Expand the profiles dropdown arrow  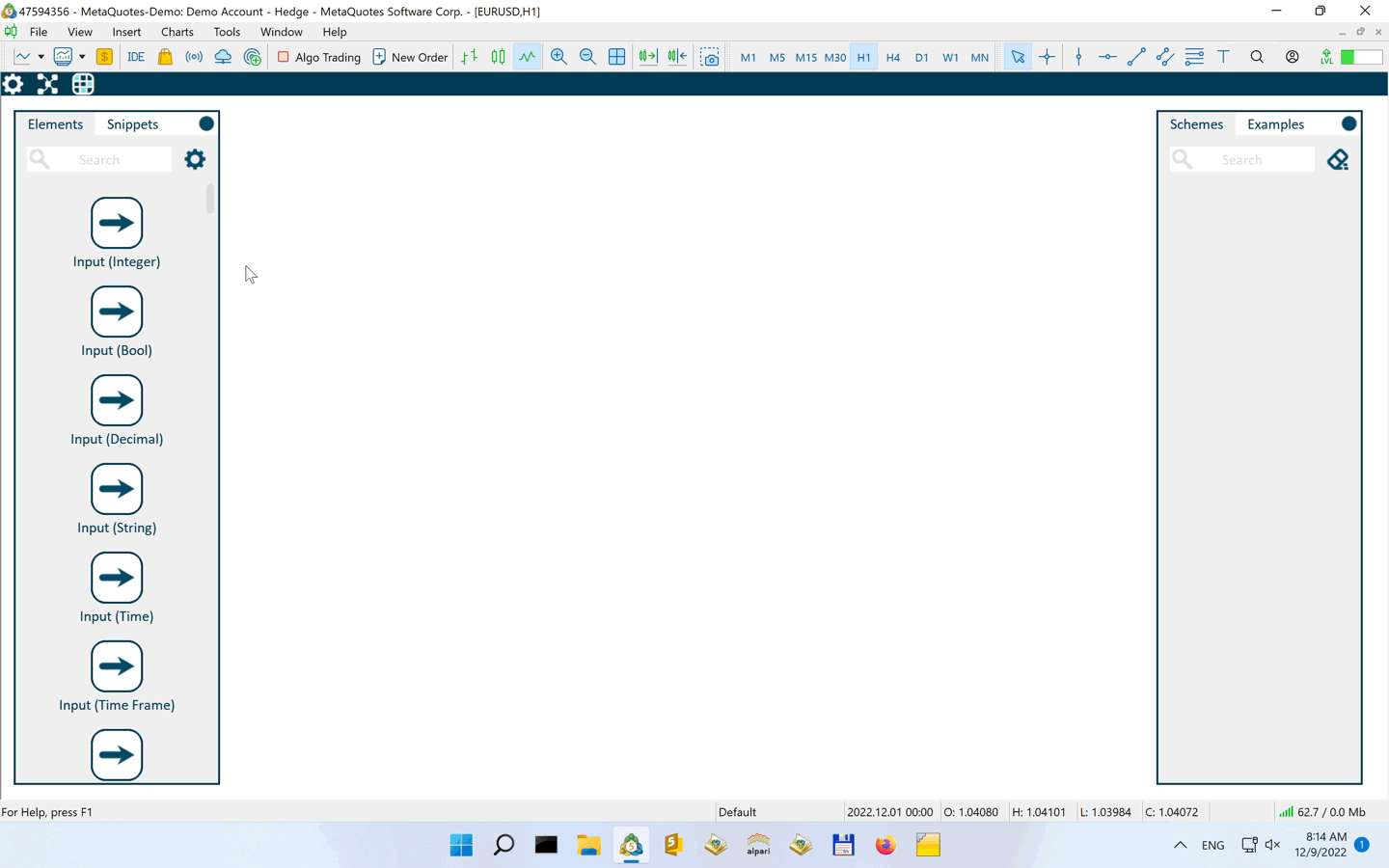click(82, 57)
